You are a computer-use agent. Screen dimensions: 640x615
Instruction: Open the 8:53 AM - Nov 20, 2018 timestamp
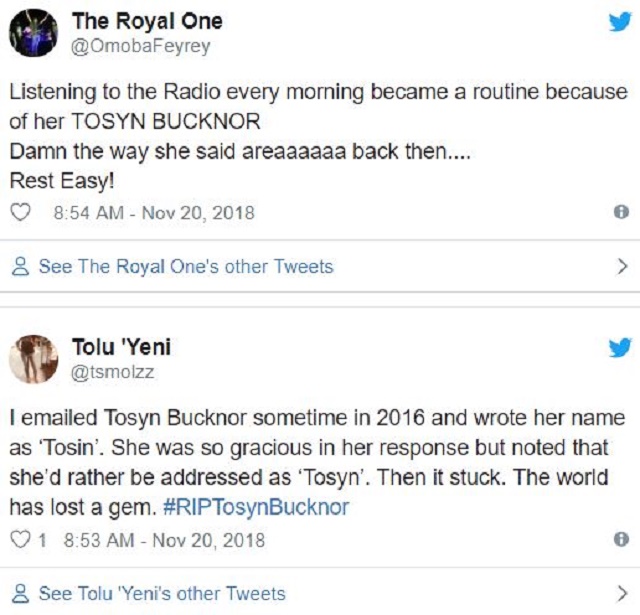pyautogui.click(x=164, y=539)
